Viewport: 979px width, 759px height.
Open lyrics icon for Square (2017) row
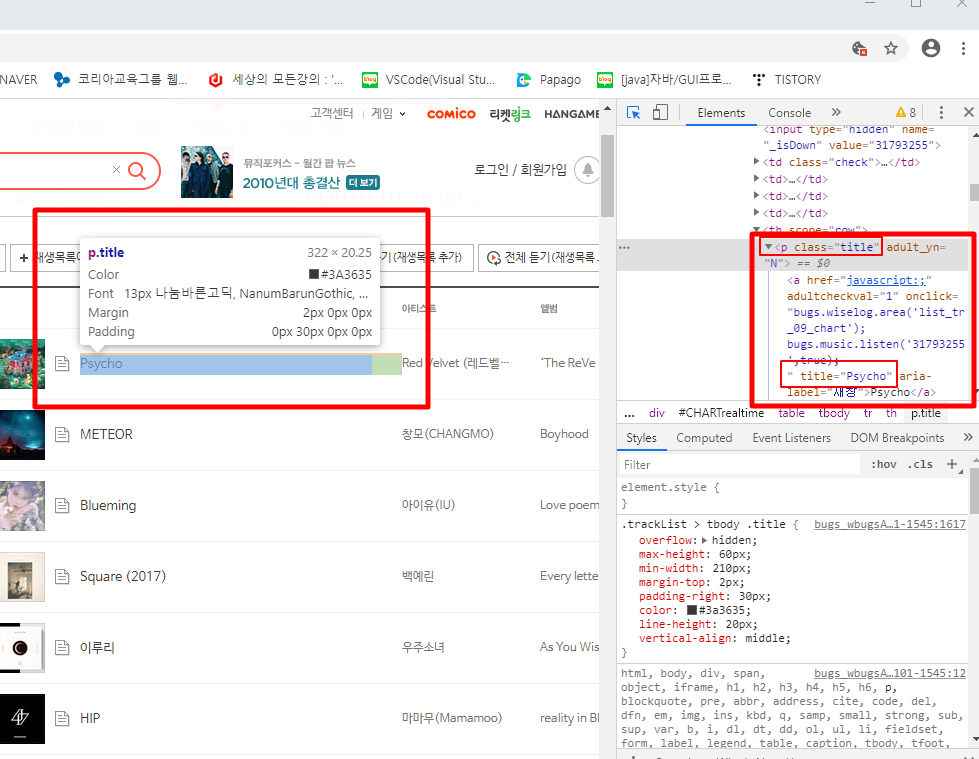pos(62,576)
